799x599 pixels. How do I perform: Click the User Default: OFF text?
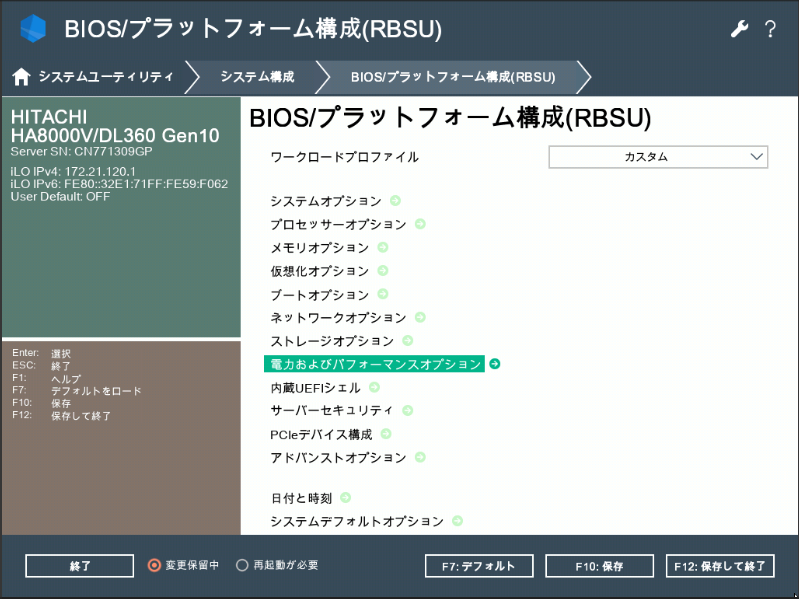[x=60, y=197]
